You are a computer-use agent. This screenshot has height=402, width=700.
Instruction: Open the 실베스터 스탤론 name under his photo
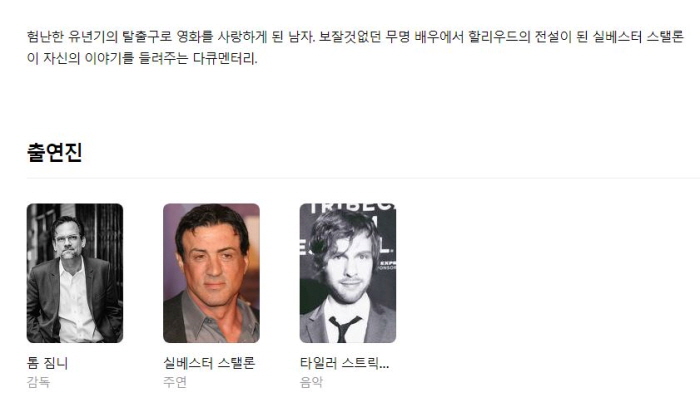(x=209, y=363)
